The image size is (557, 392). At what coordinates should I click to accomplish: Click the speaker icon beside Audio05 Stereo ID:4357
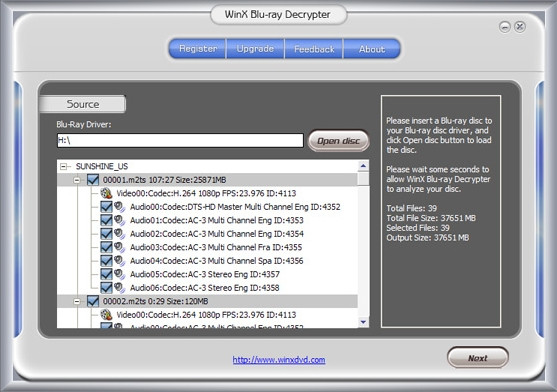[119, 274]
